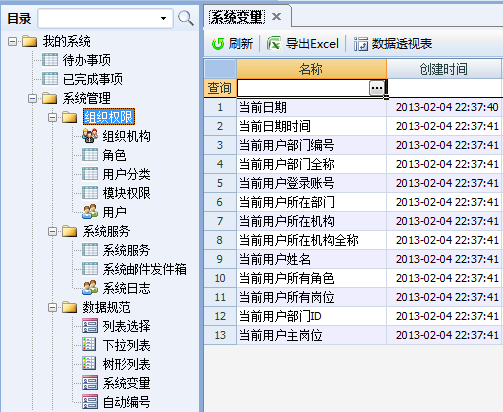
Task: Open the 数据透视表 pivot table icon
Action: (x=360, y=44)
